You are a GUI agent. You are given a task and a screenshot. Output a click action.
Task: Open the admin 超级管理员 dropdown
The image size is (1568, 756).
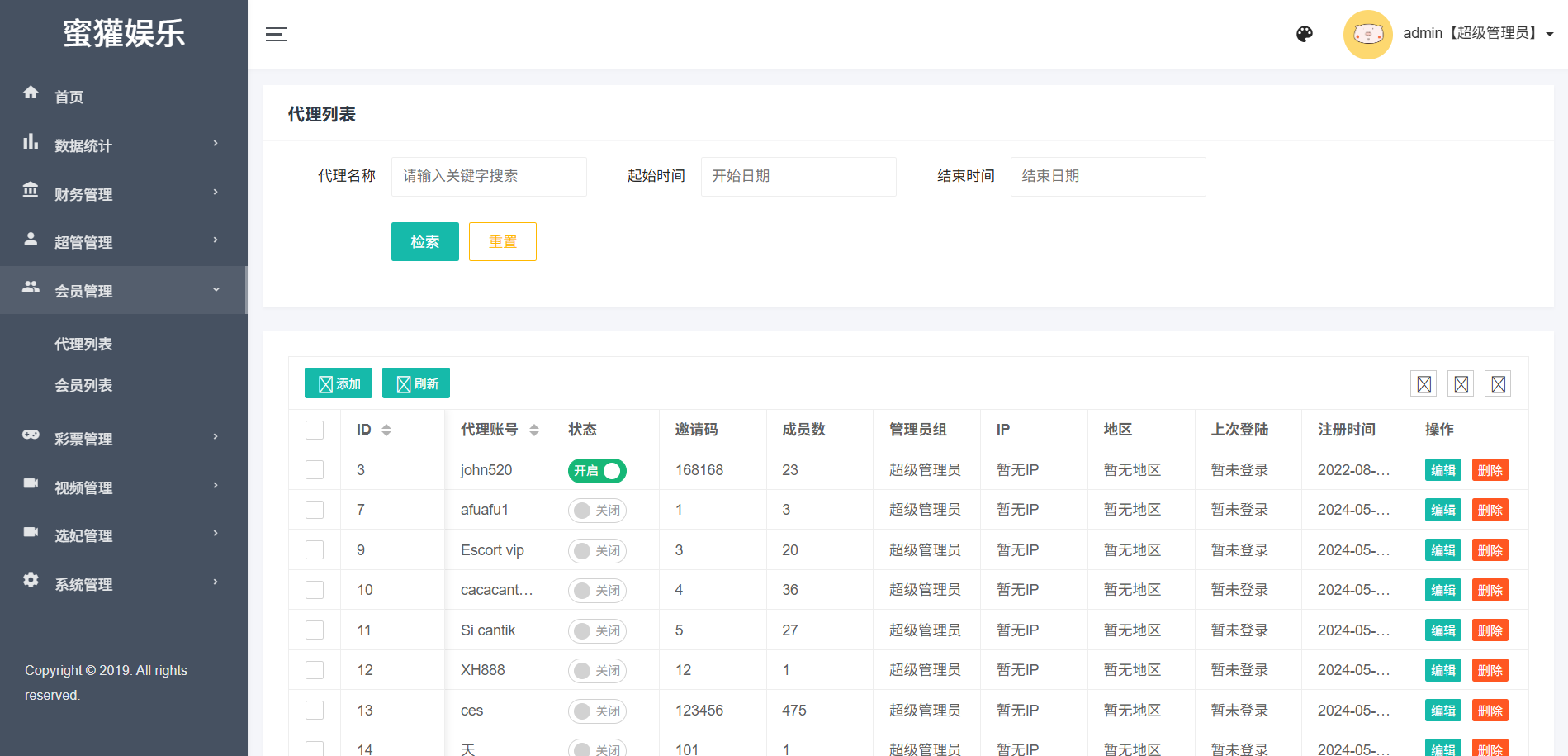(x=1477, y=34)
